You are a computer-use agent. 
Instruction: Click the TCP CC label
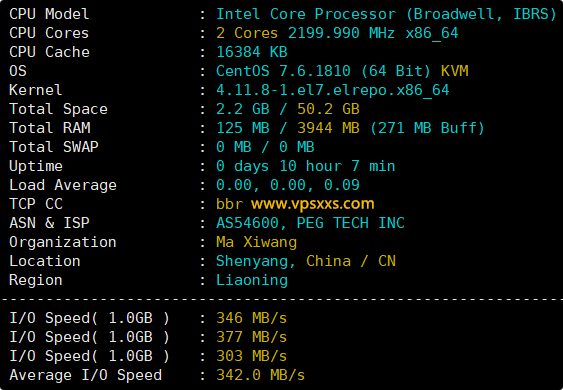pyautogui.click(x=36, y=204)
